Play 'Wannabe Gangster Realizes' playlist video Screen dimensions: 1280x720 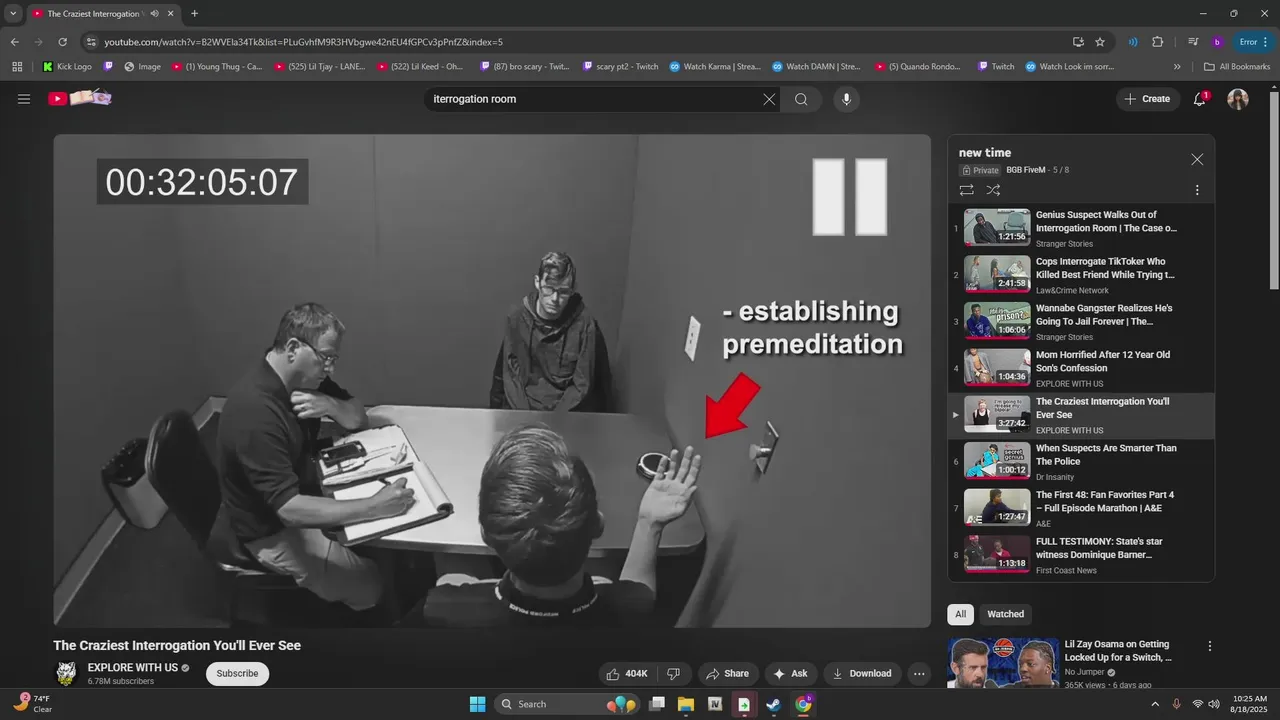(1081, 321)
